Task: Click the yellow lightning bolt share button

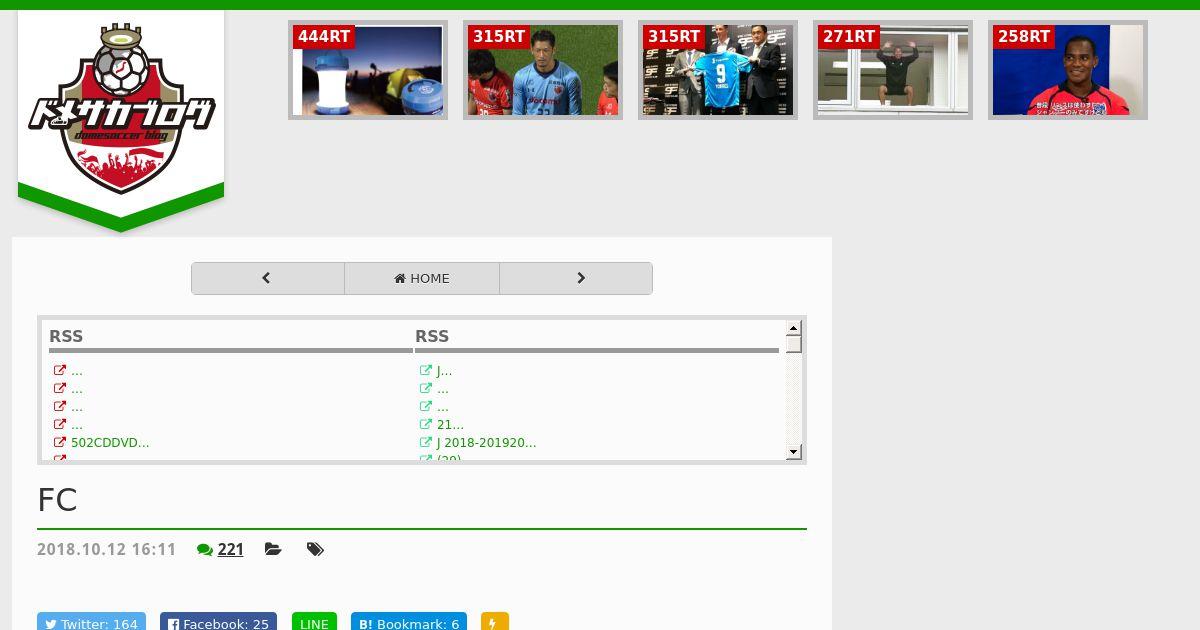Action: (495, 623)
